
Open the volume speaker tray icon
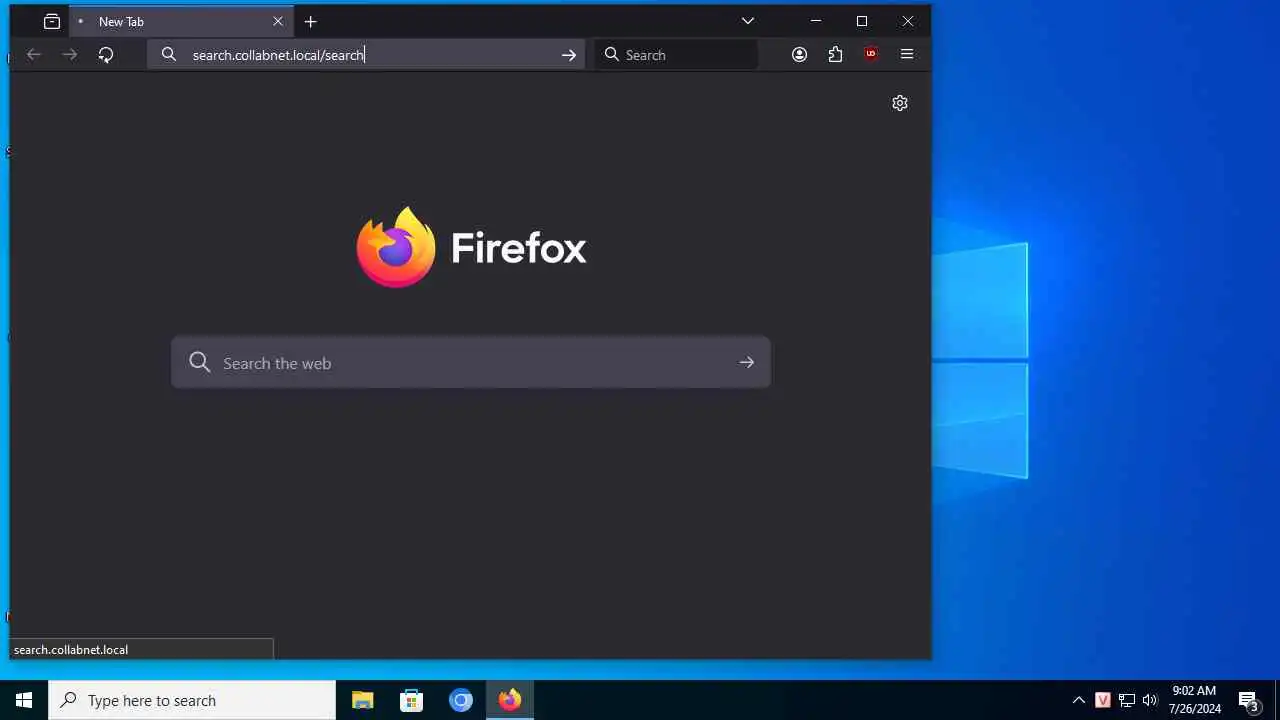pos(1150,700)
